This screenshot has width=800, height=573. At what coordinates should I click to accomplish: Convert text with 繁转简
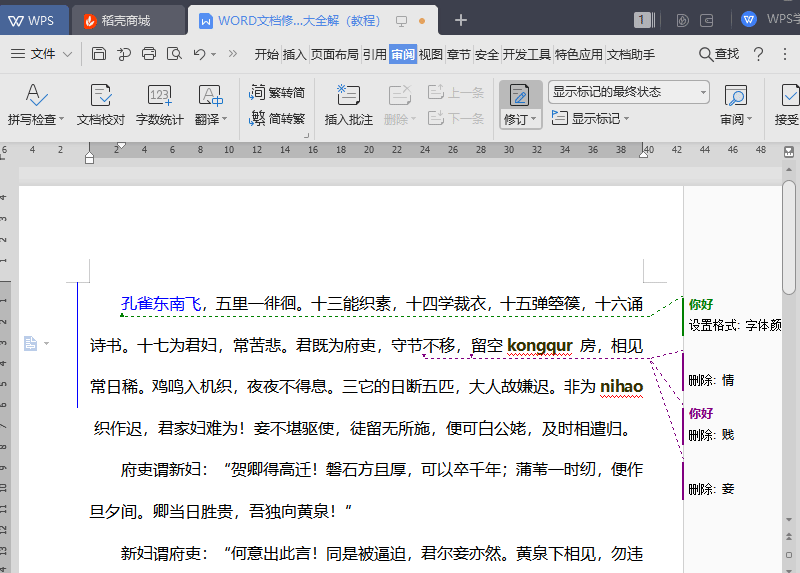(277, 92)
